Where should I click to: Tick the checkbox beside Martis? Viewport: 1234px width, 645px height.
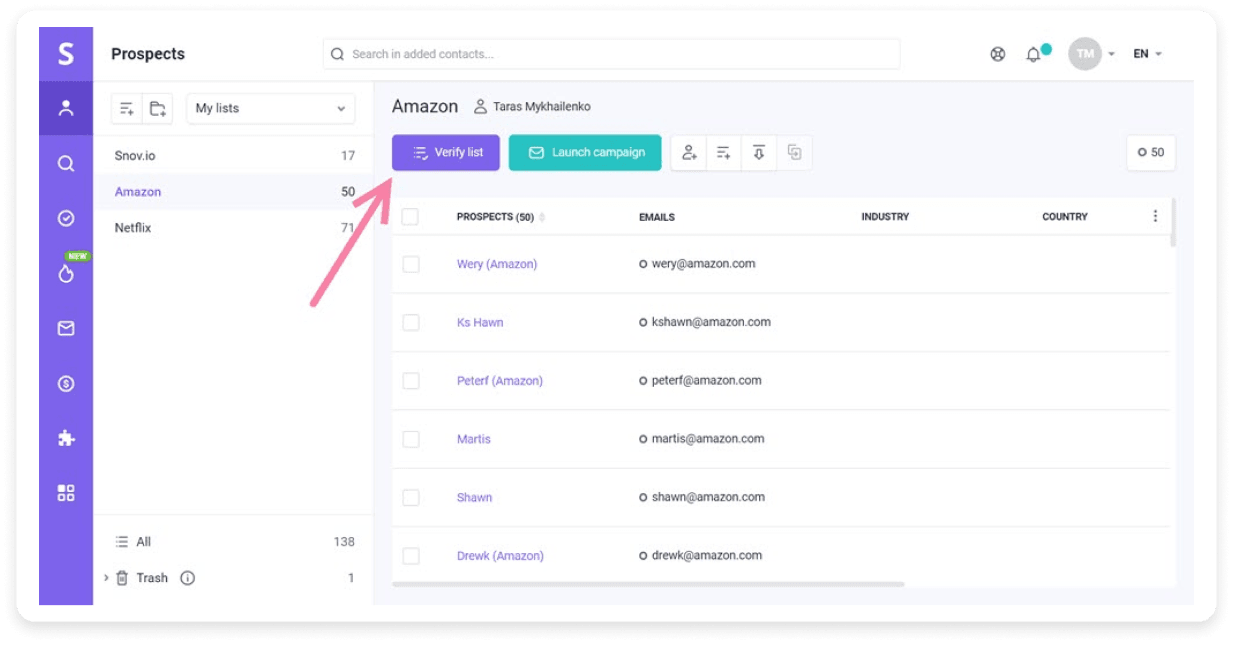click(x=411, y=438)
